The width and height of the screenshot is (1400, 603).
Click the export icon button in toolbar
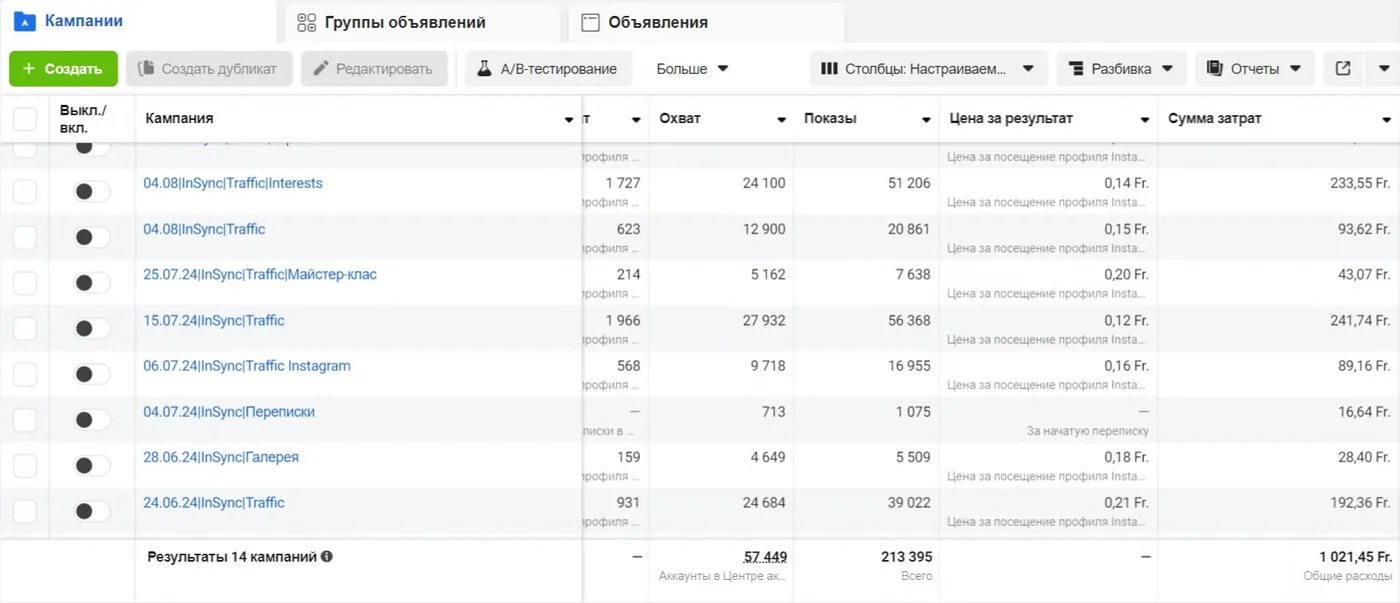coord(1343,69)
